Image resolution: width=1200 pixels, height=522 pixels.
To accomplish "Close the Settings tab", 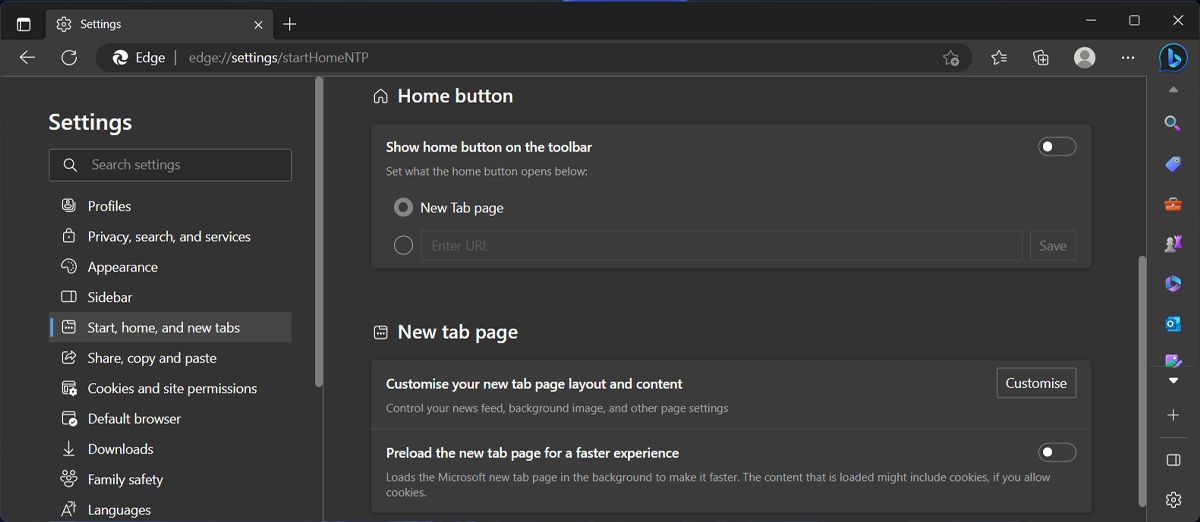I will point(260,24).
